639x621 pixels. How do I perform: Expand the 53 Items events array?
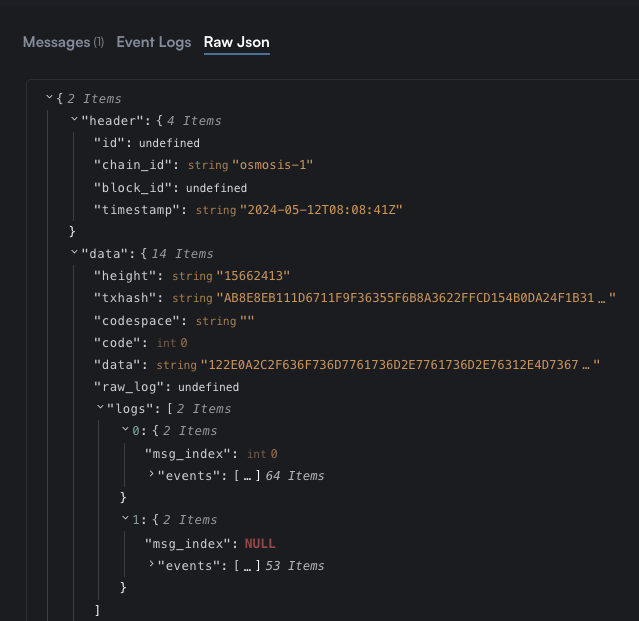click(x=151, y=564)
